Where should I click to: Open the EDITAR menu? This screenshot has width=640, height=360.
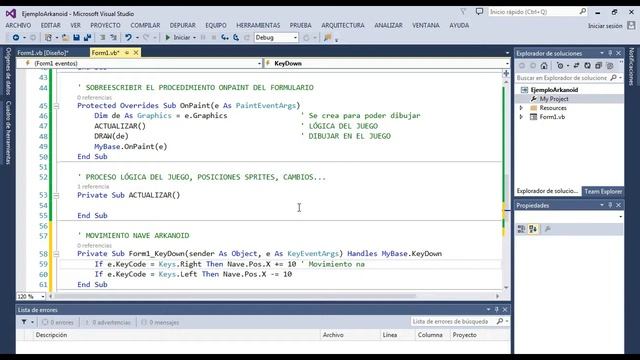pos(51,25)
